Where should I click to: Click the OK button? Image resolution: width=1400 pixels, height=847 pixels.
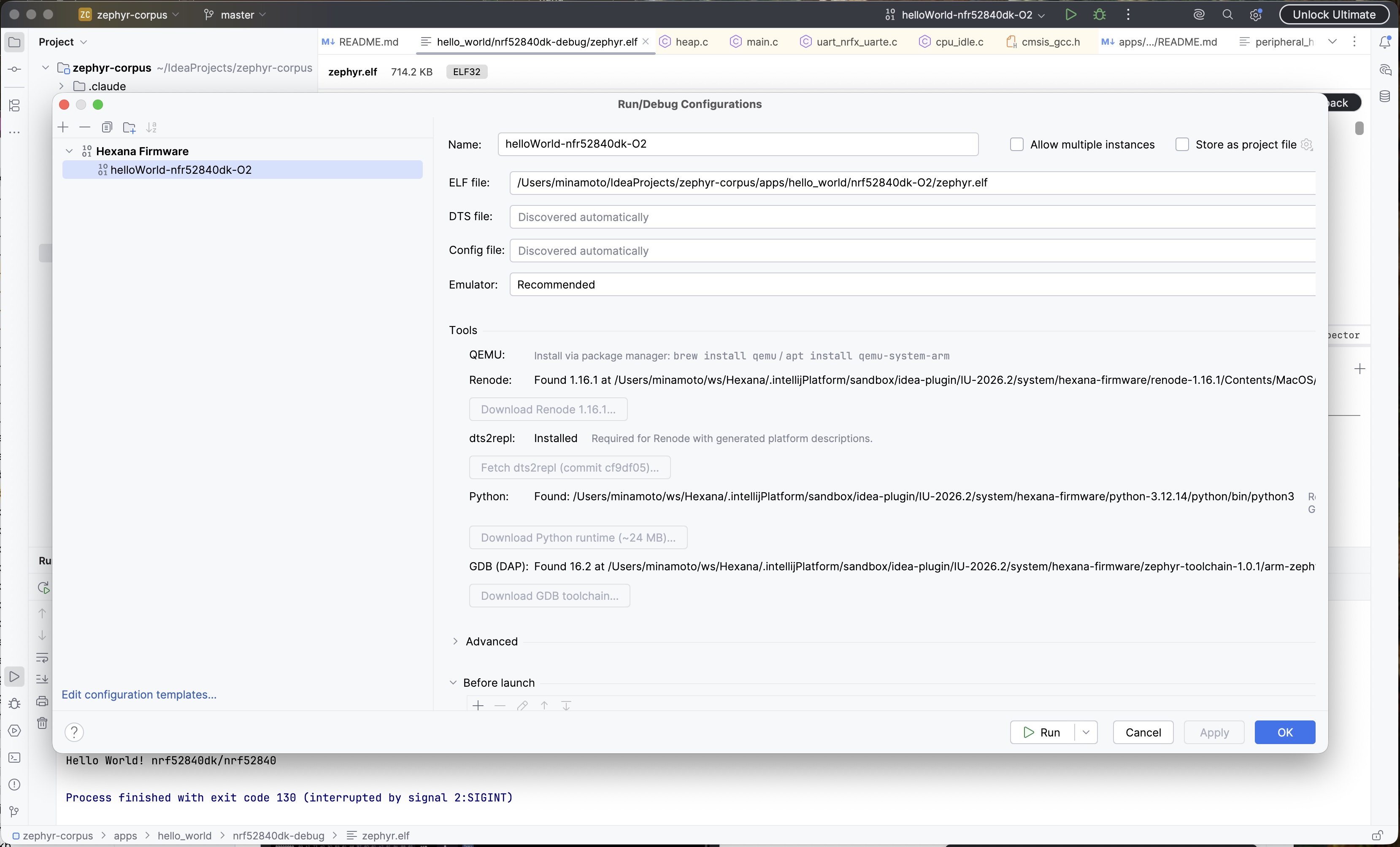point(1285,732)
